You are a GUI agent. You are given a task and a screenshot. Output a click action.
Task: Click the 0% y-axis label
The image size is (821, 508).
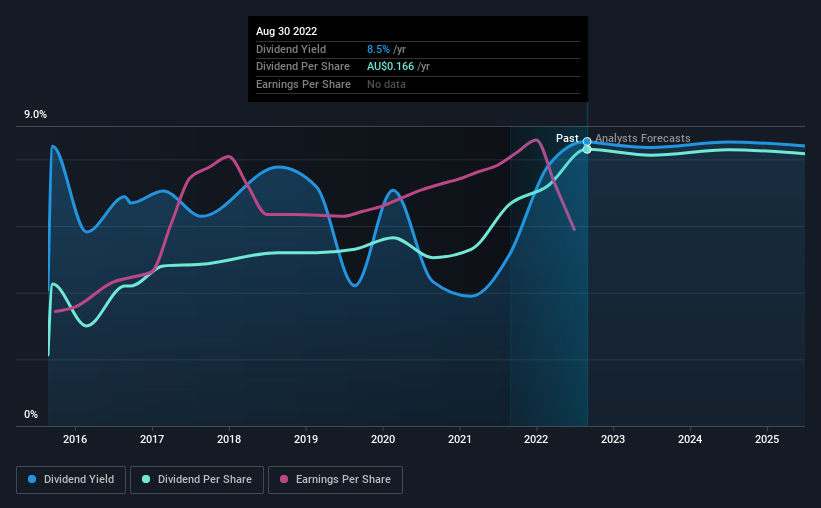31,414
